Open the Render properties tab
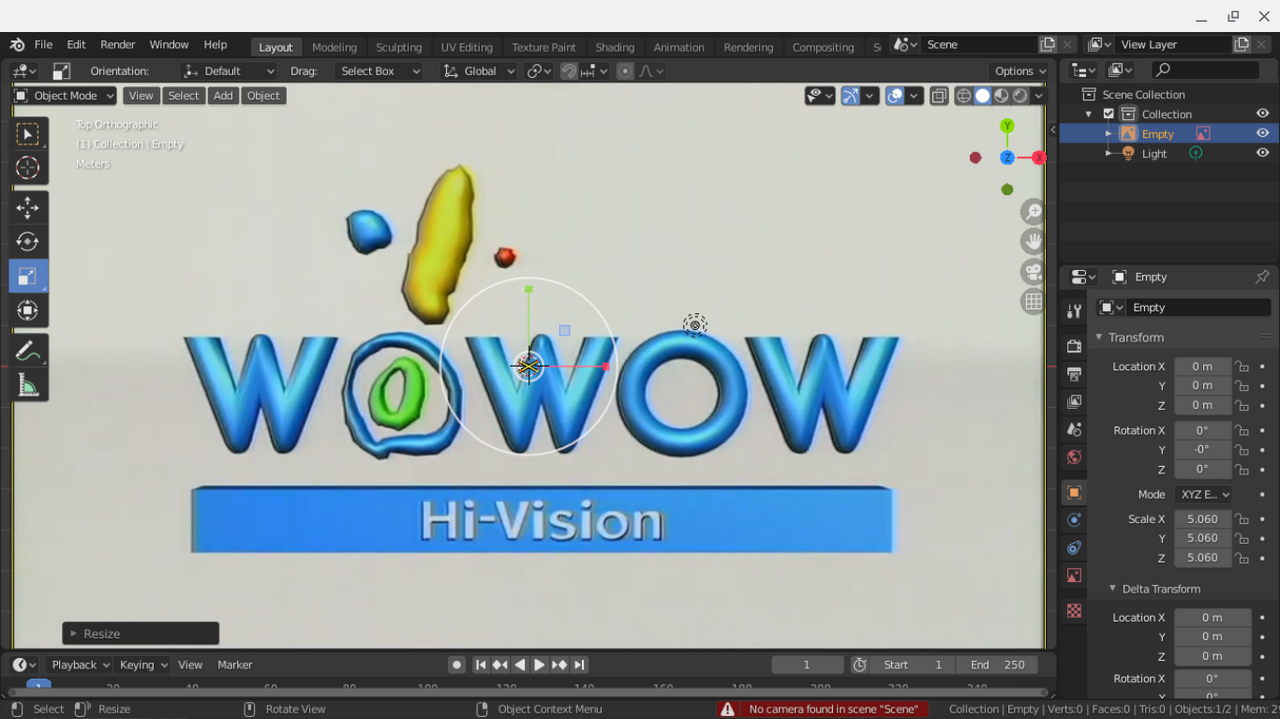This screenshot has height=719, width=1280. point(1074,346)
